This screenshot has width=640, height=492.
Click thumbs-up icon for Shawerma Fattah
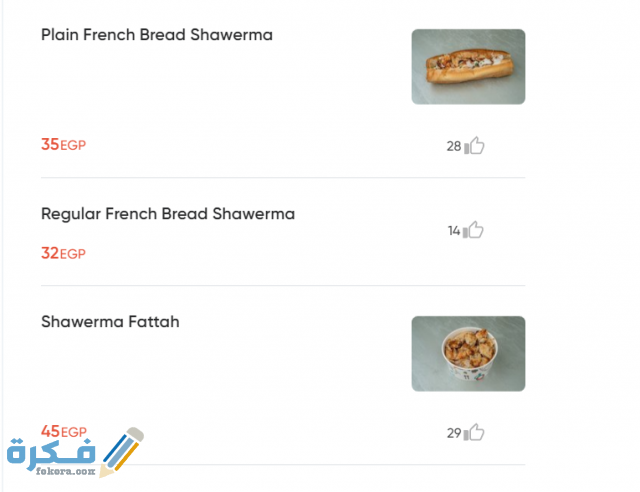(x=475, y=433)
